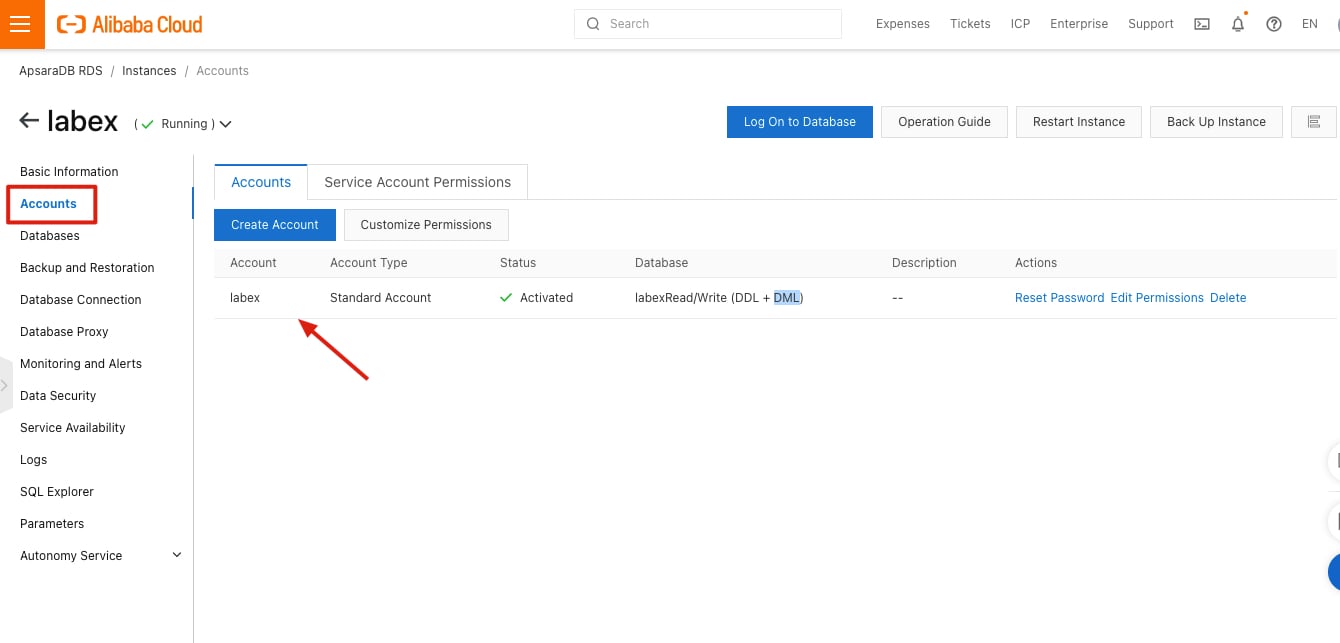Open Parameters in sidebar
1340x643 pixels.
[x=52, y=524]
